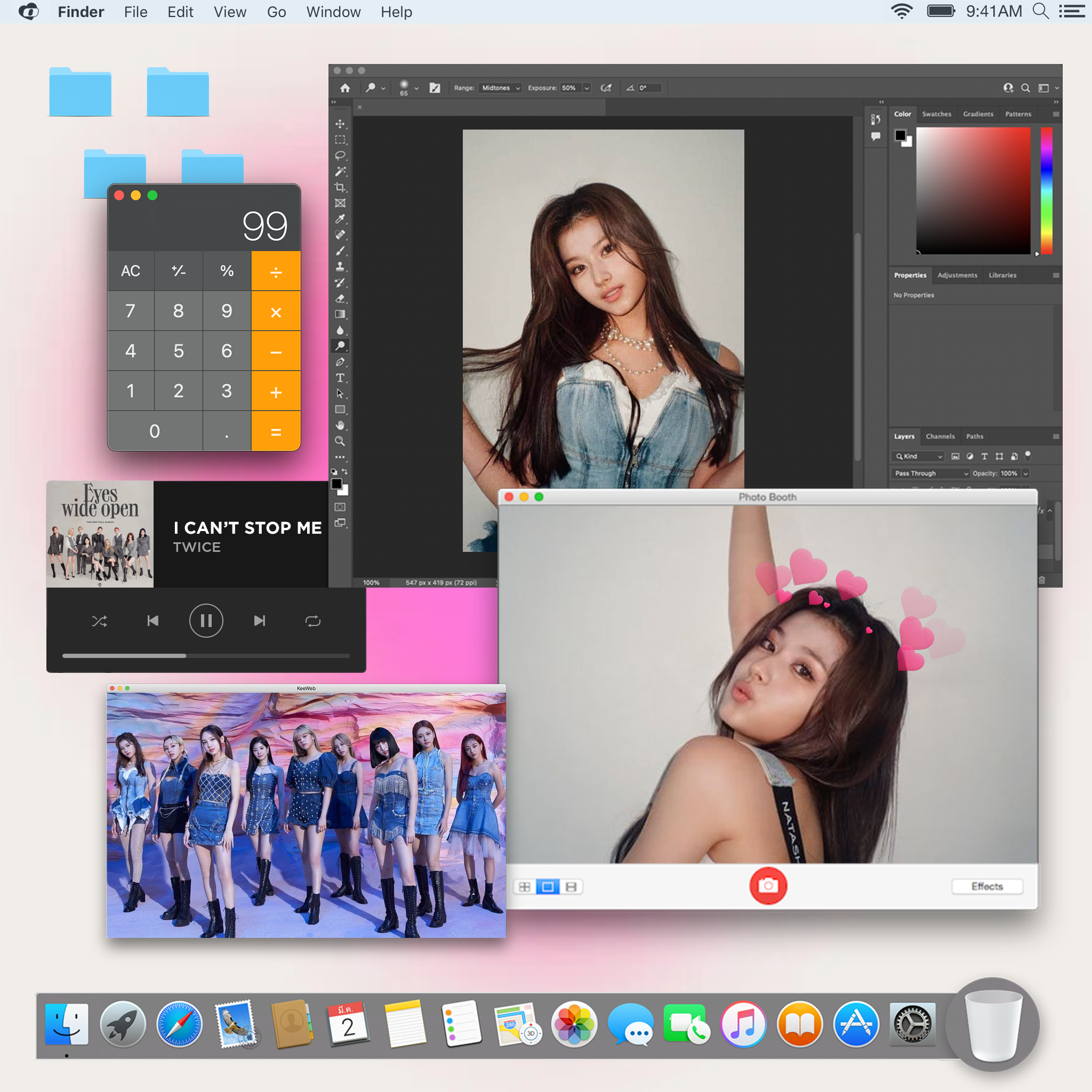Click the red shutter button in Photo Booth
This screenshot has height=1092, width=1092.
click(768, 886)
